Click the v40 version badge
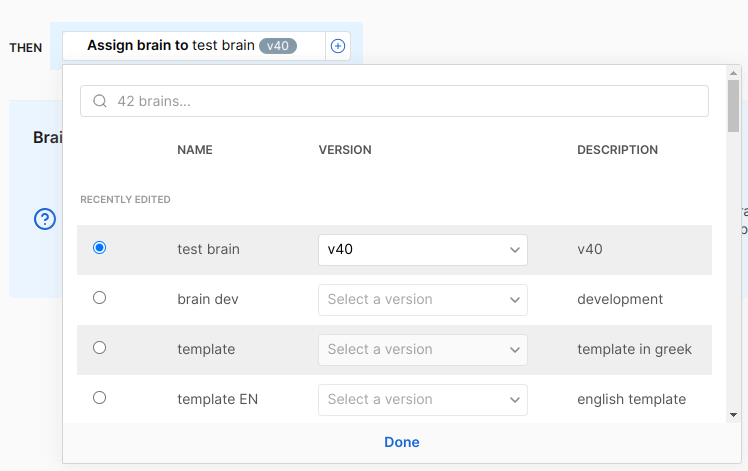Screen dimensions: 748x471 pyautogui.click(x=278, y=46)
